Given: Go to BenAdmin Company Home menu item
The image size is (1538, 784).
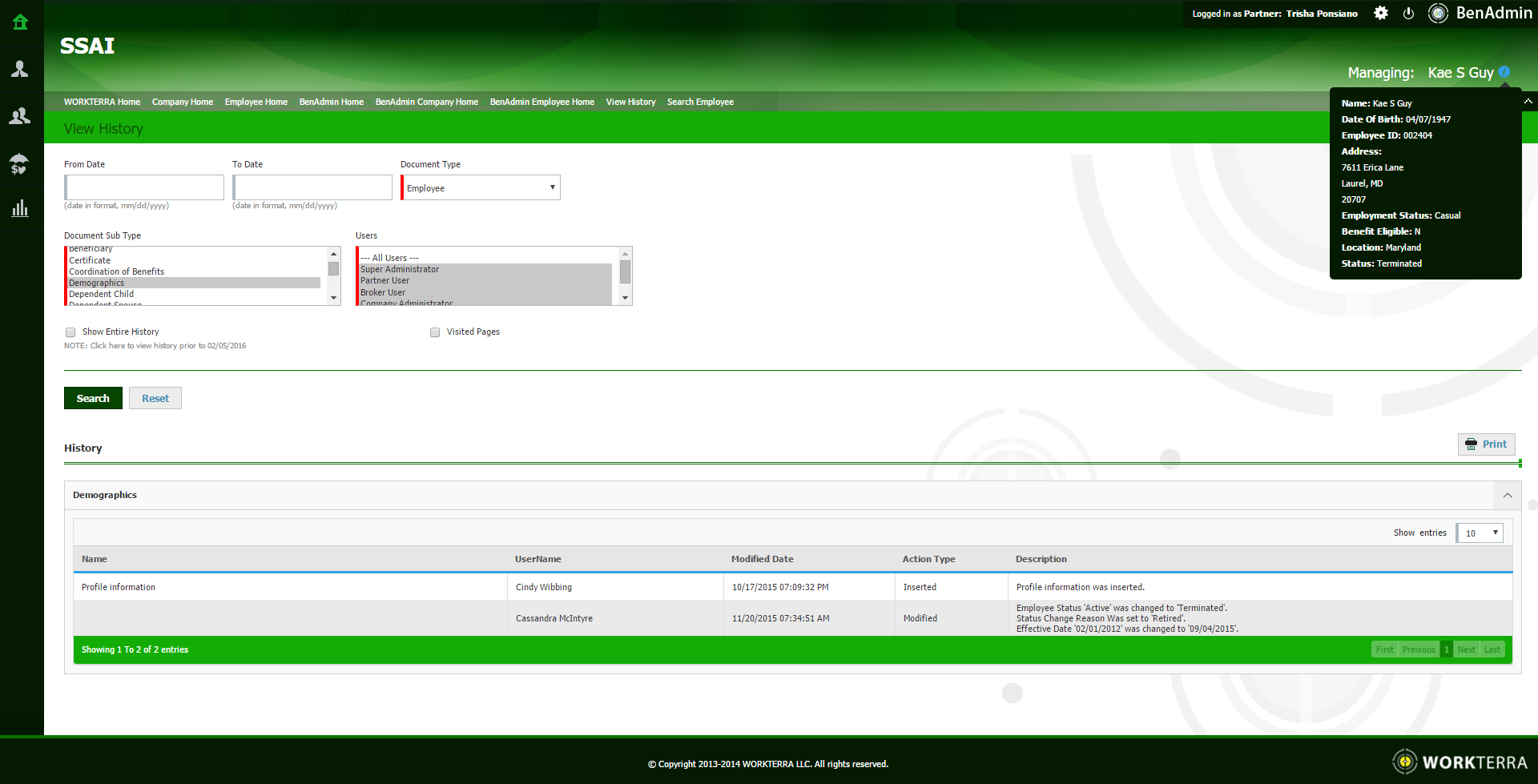Looking at the screenshot, I should click(426, 103).
